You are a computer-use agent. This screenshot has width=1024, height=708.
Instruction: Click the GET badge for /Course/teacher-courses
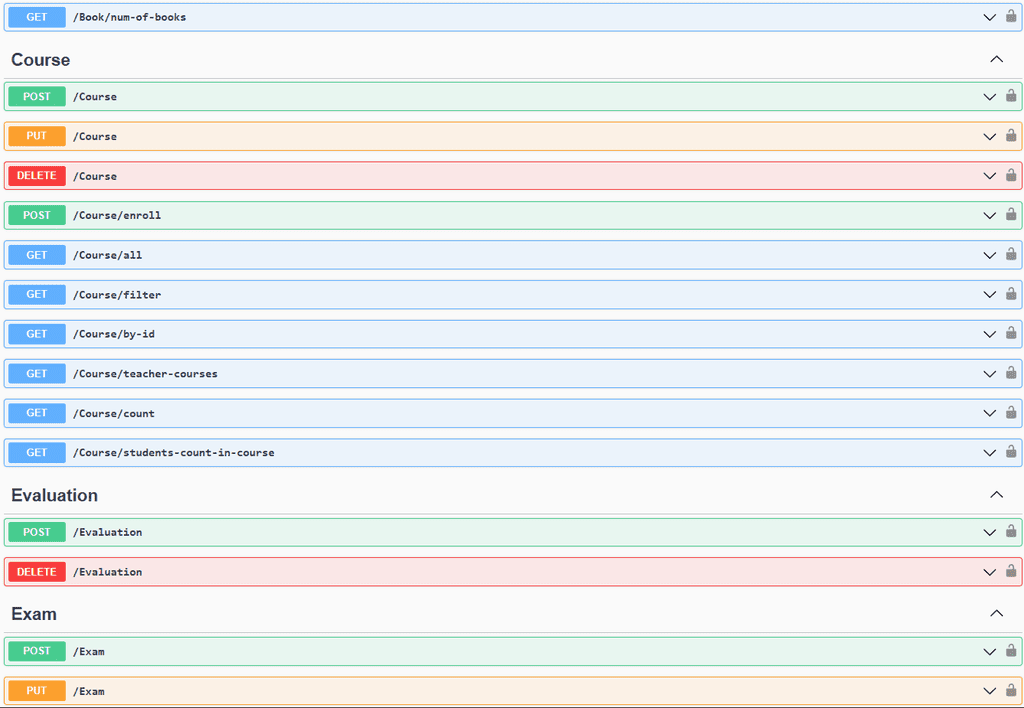pos(37,374)
